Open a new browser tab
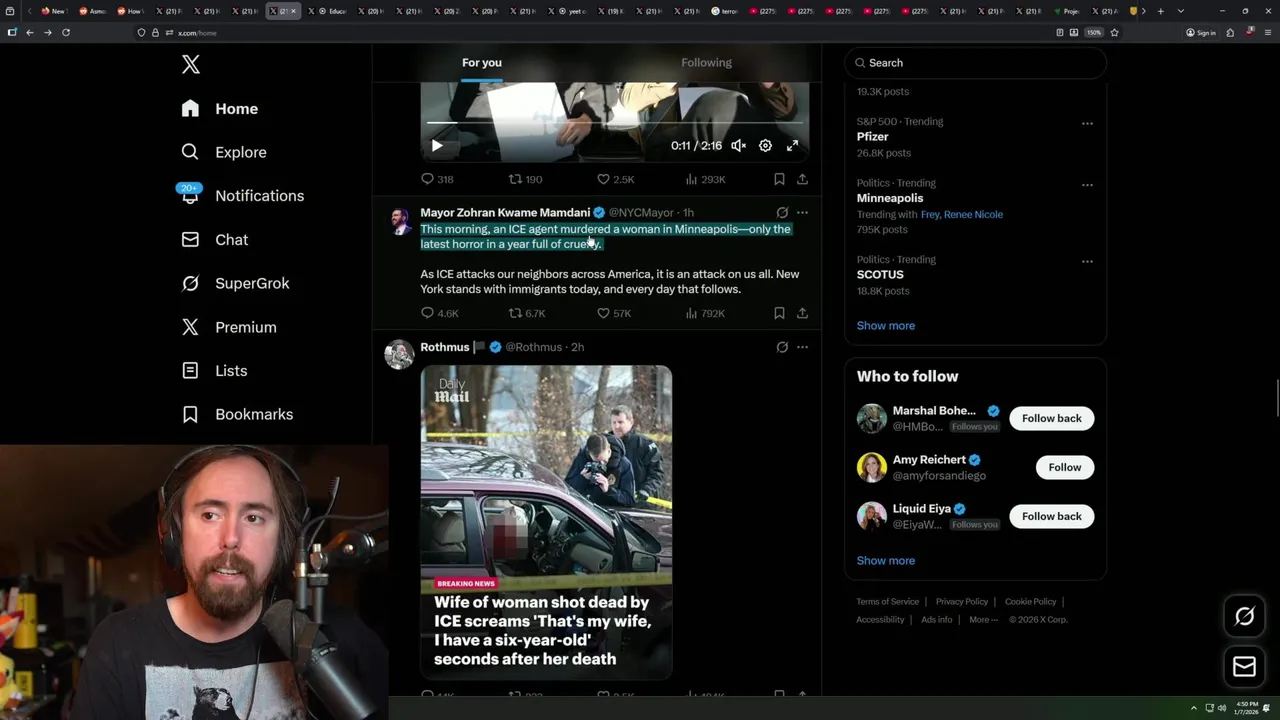Viewport: 1280px width, 720px height. (1161, 11)
